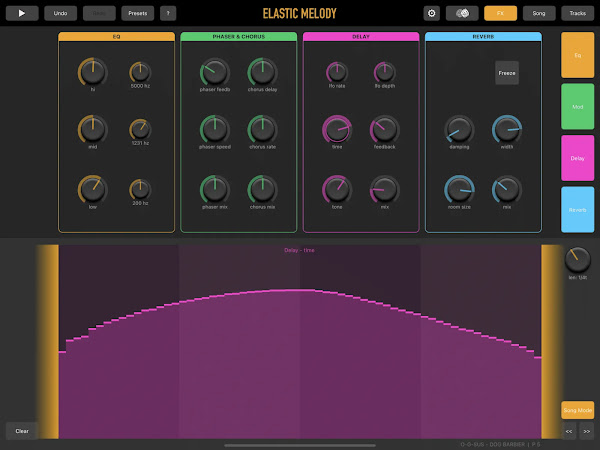The width and height of the screenshot is (600, 450).
Task: Click the brain icon in top bar
Action: click(462, 13)
